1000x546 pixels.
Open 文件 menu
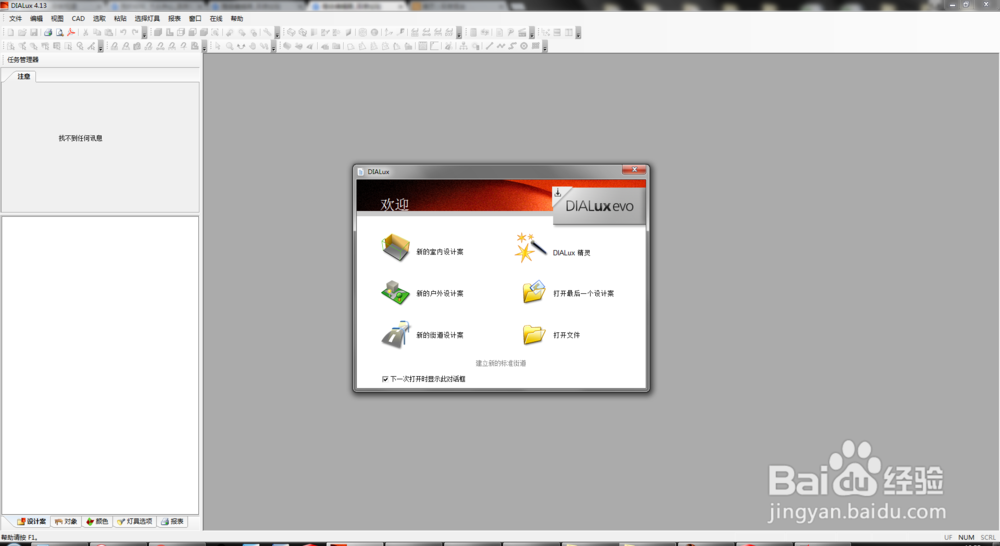[x=15, y=18]
